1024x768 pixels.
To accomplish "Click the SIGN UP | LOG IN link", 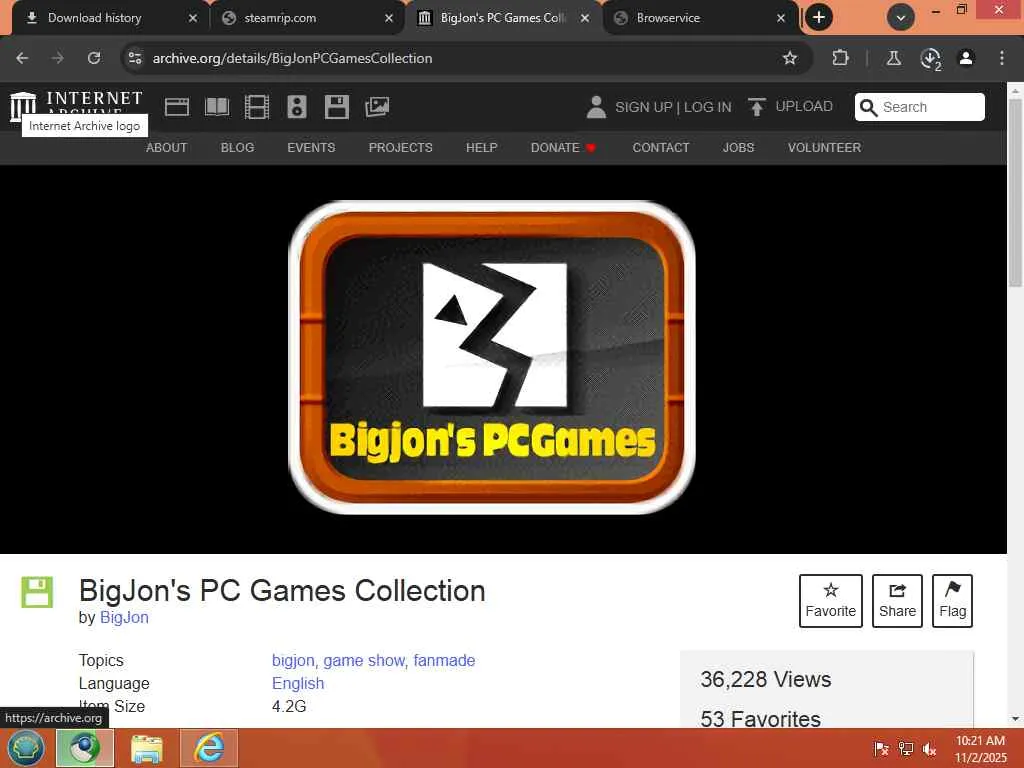I will [x=673, y=107].
